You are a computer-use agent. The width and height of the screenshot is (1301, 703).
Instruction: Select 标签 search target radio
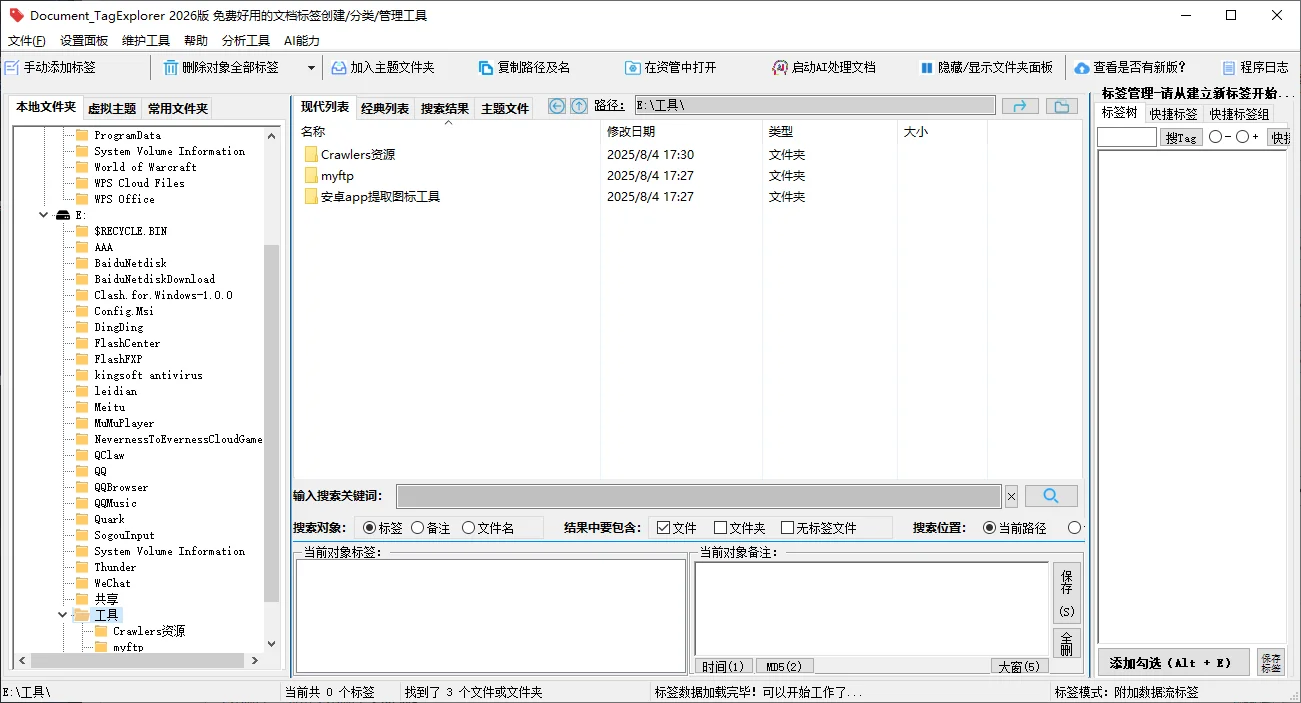pos(370,528)
